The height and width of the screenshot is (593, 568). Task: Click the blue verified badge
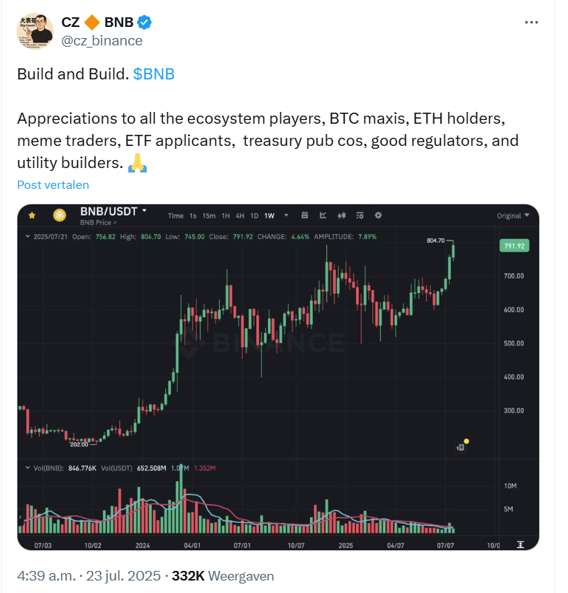(144, 22)
